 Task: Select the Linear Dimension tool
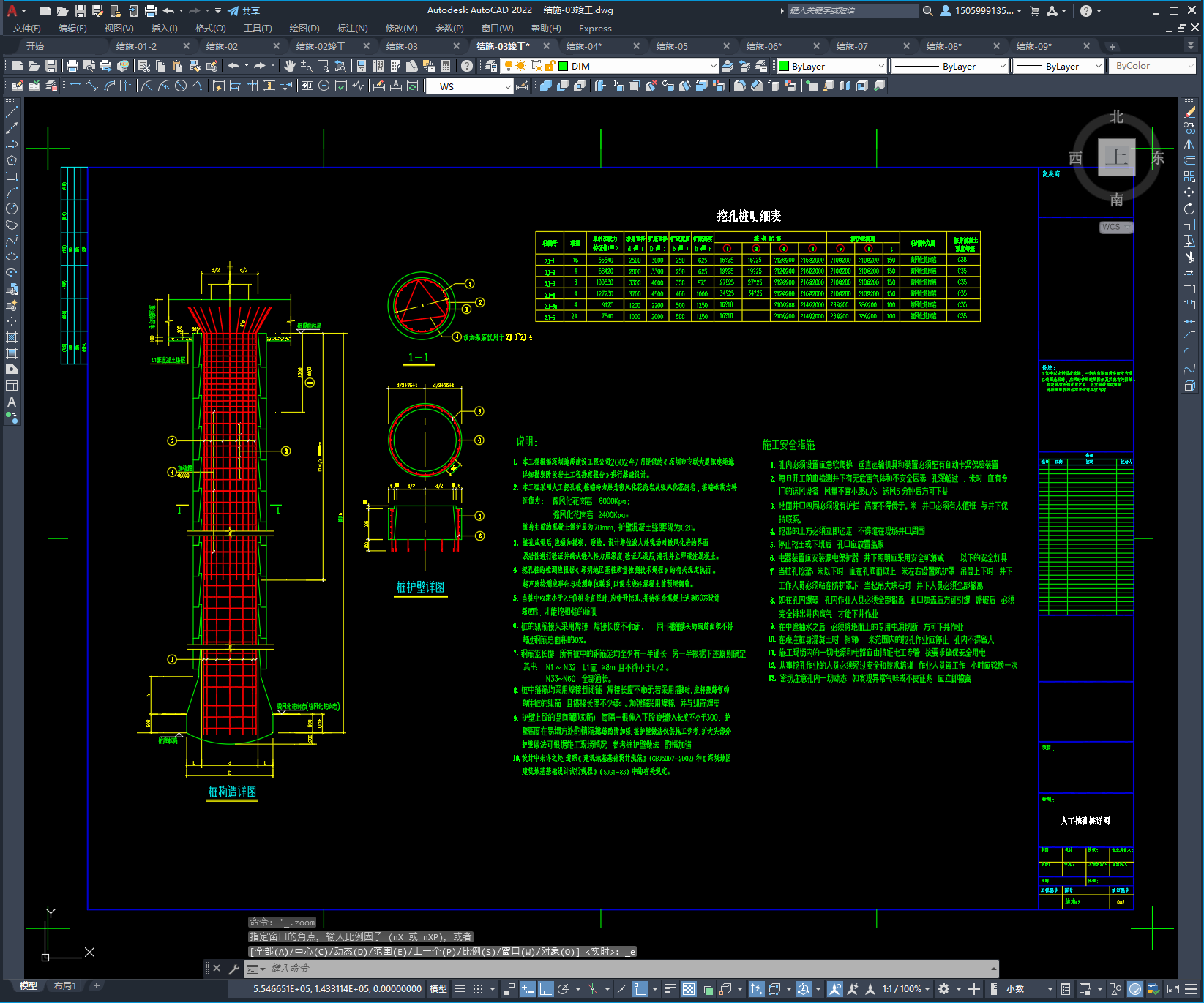75,86
